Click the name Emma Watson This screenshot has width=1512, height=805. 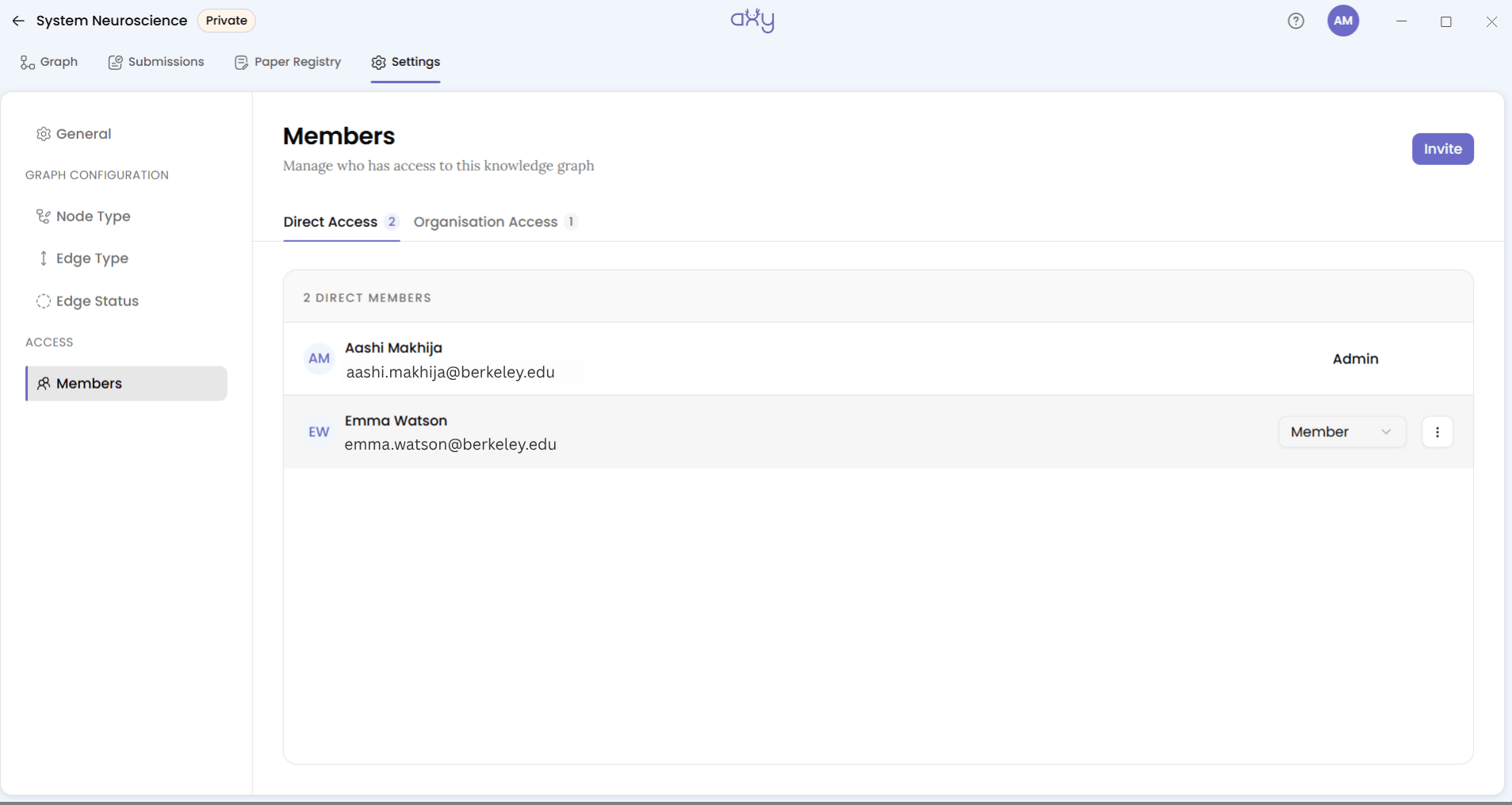click(396, 420)
